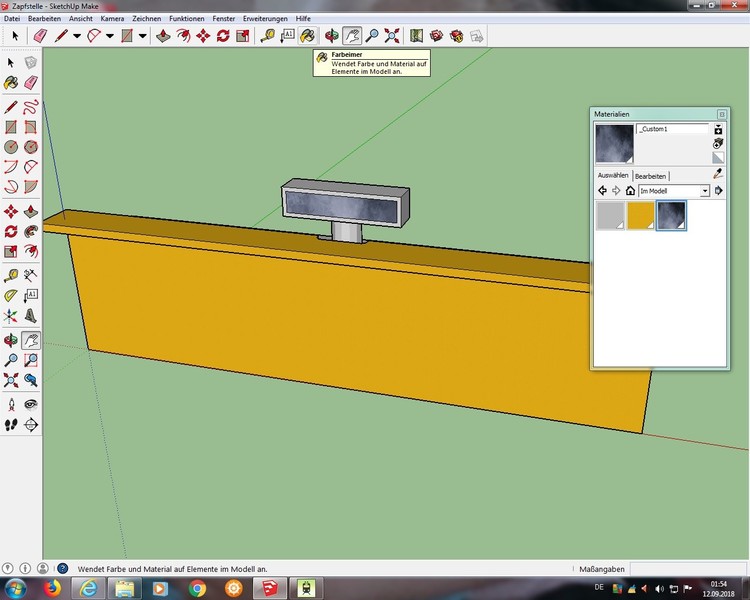This screenshot has height=600, width=750.
Task: Select the Walk footprints tool
Action: [11, 424]
